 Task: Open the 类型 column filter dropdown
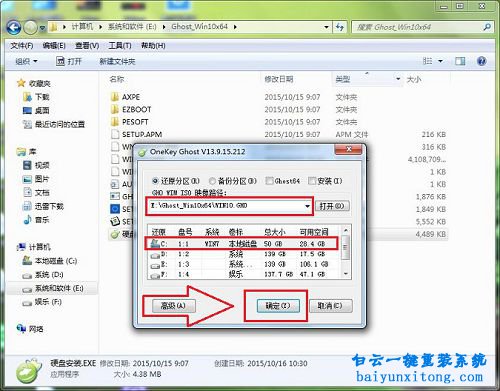click(x=398, y=79)
